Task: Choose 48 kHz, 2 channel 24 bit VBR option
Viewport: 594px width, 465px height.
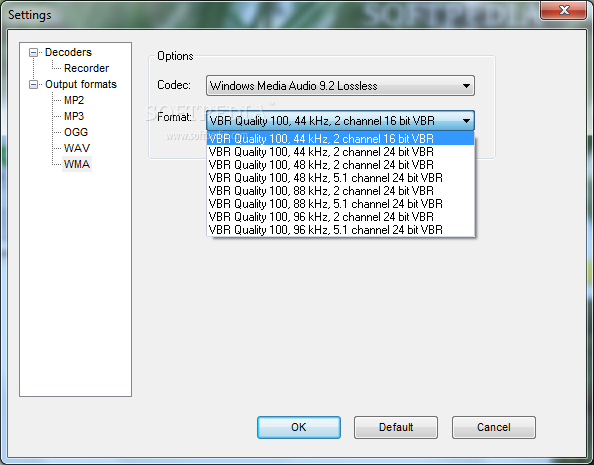Action: click(341, 165)
